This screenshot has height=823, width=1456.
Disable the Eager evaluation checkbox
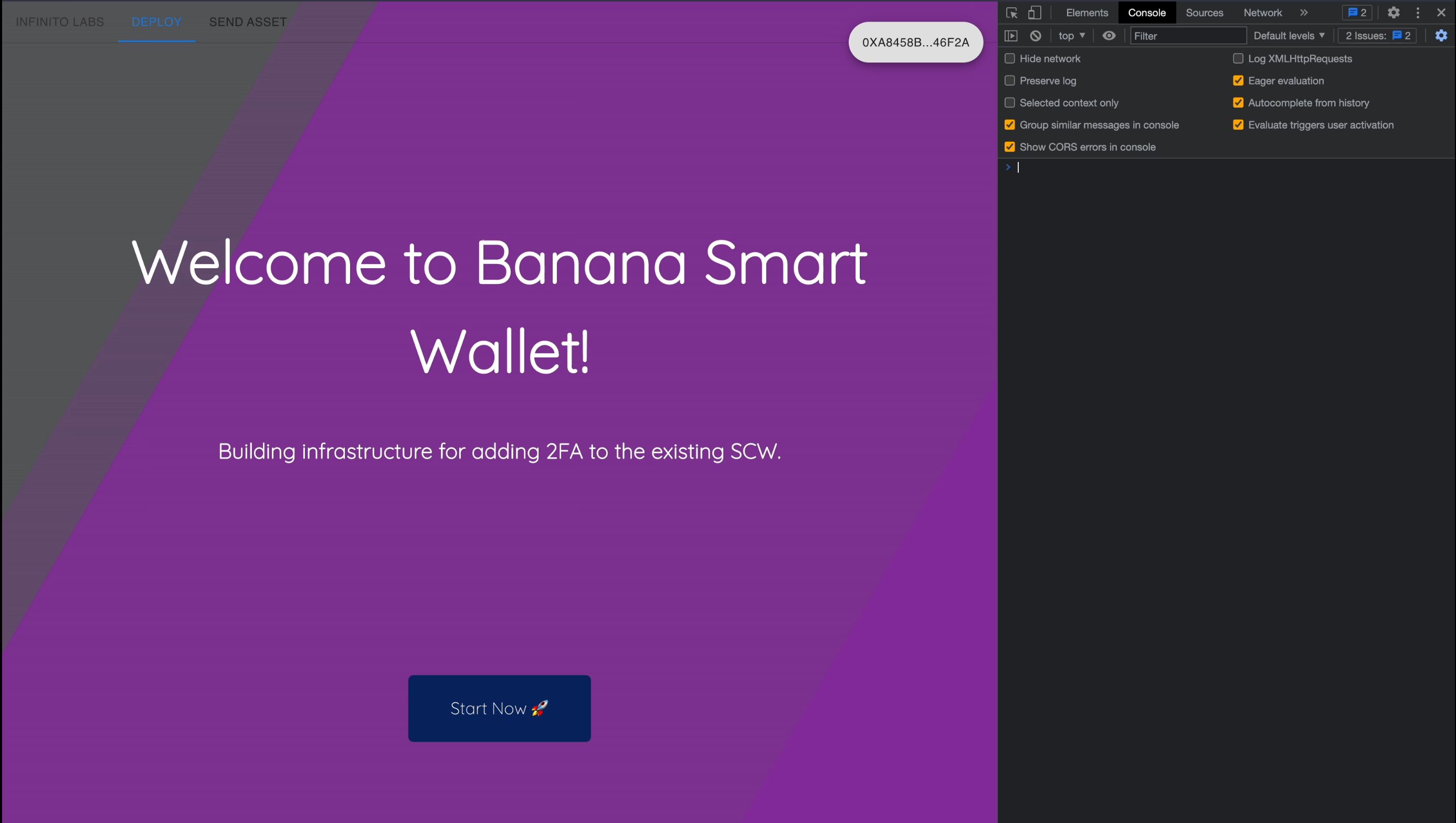pos(1238,80)
